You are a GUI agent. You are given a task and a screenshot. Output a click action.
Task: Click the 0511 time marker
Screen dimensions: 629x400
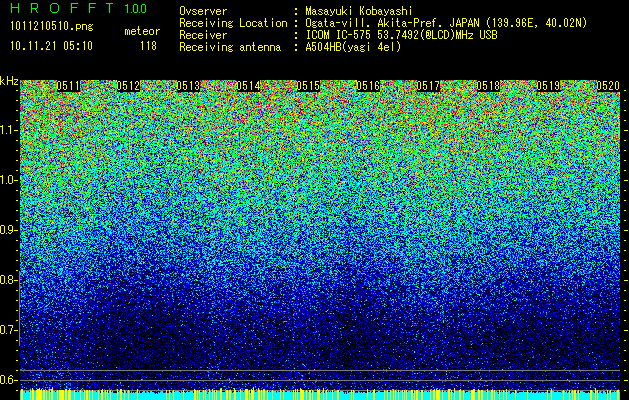68,86
